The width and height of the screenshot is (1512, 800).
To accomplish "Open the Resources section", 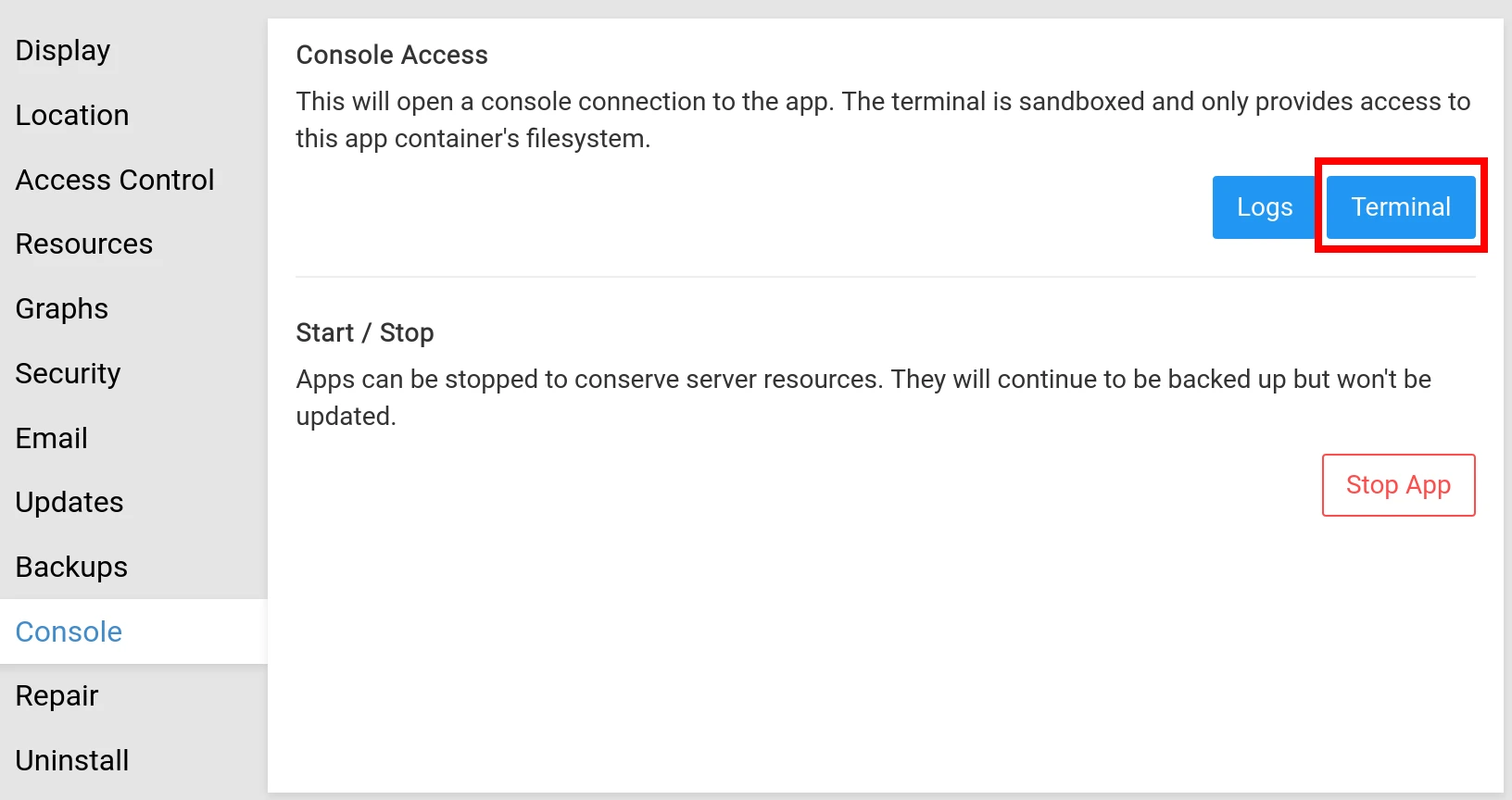I will point(84,244).
